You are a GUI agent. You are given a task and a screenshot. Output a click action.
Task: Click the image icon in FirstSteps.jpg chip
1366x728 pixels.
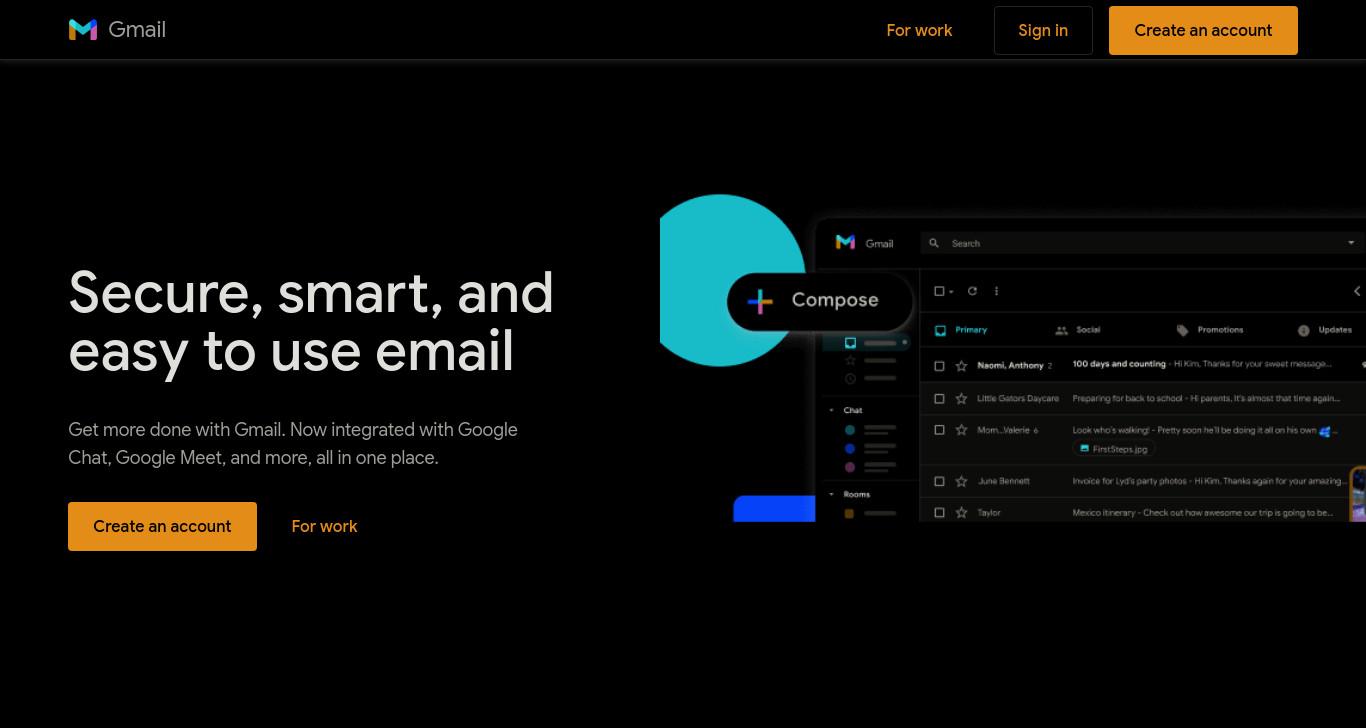(1084, 449)
